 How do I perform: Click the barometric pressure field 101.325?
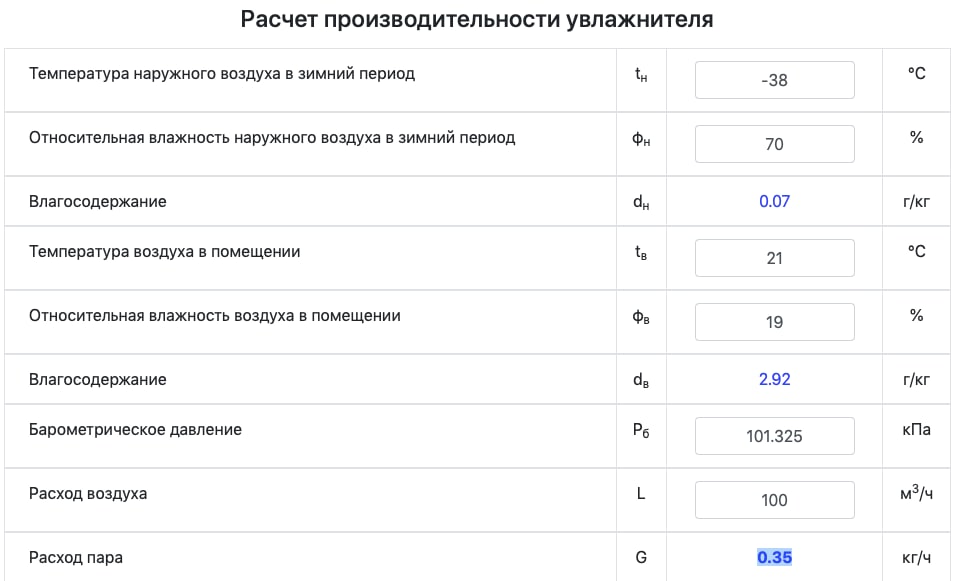(x=774, y=436)
